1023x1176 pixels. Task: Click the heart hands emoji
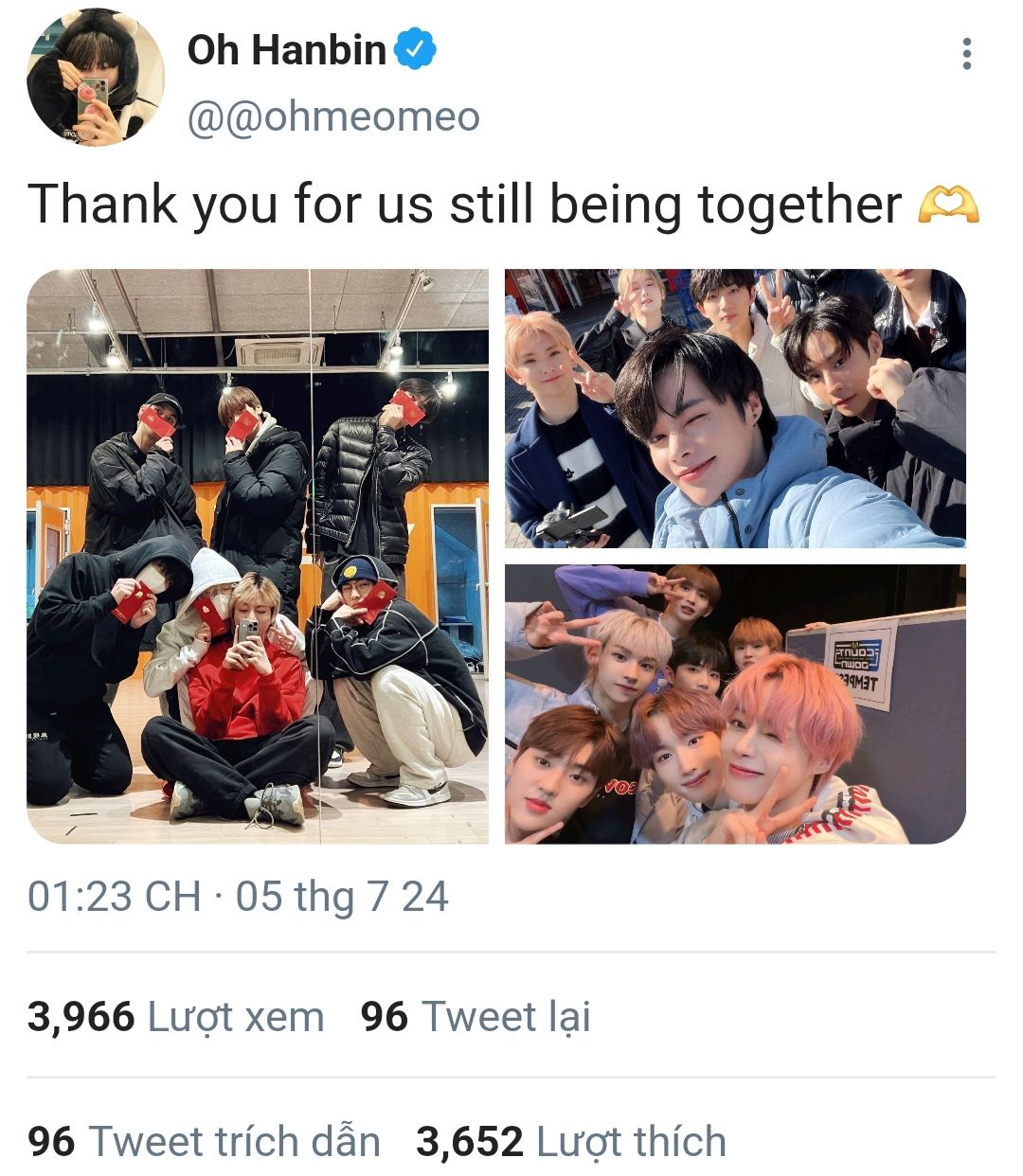coord(948,205)
